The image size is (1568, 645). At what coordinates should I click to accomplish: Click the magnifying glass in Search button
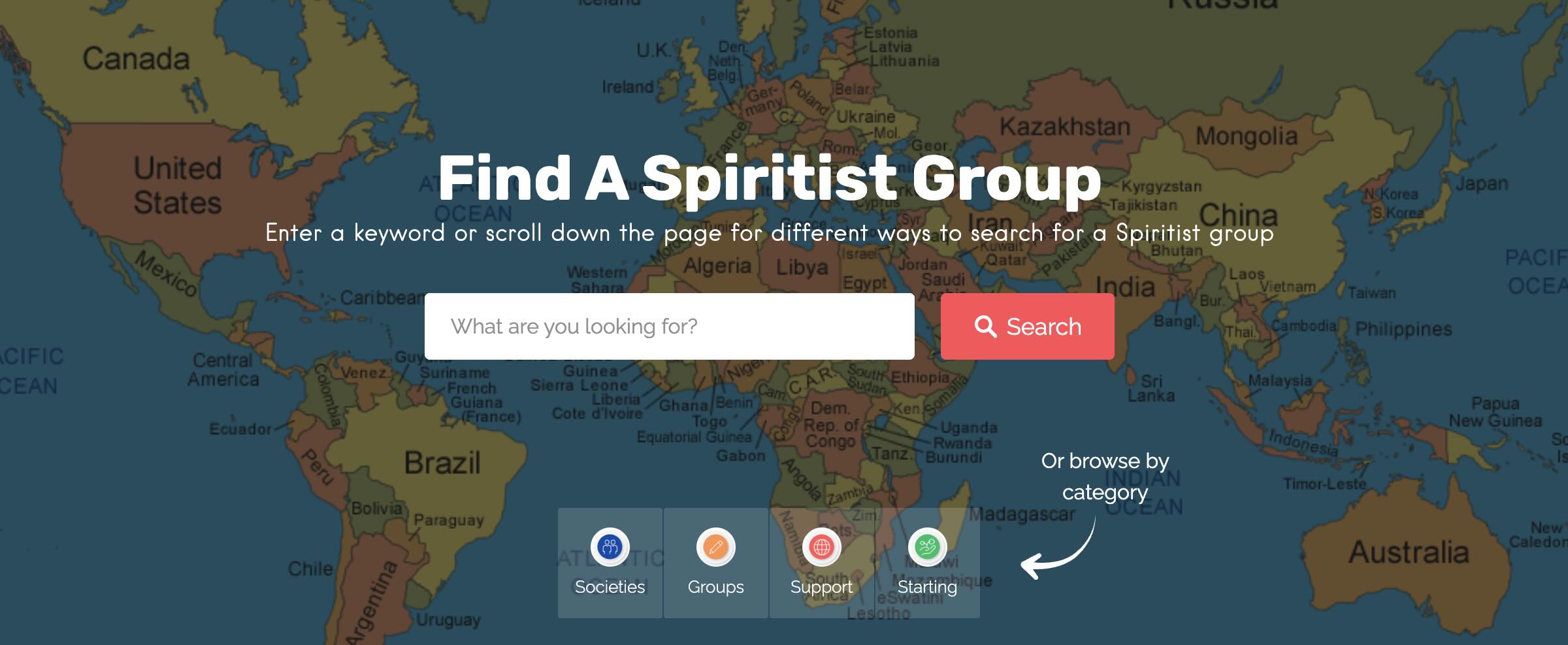coord(985,326)
